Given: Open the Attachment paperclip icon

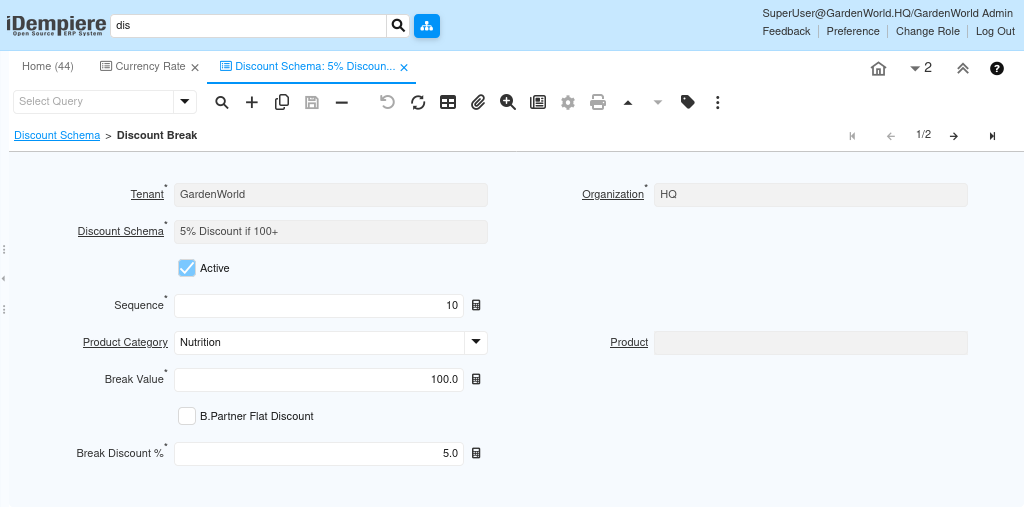Looking at the screenshot, I should (x=478, y=102).
